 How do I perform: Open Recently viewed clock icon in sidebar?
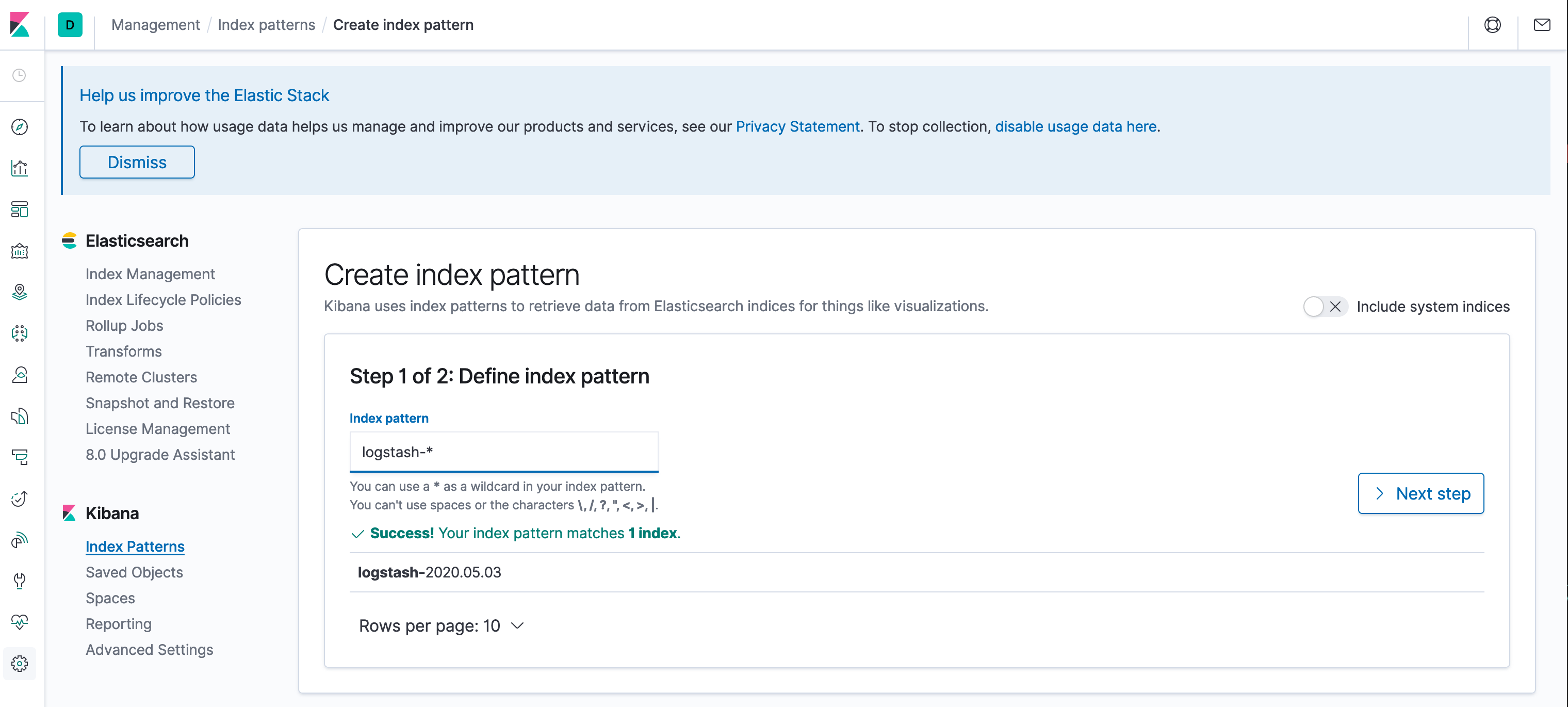tap(20, 75)
